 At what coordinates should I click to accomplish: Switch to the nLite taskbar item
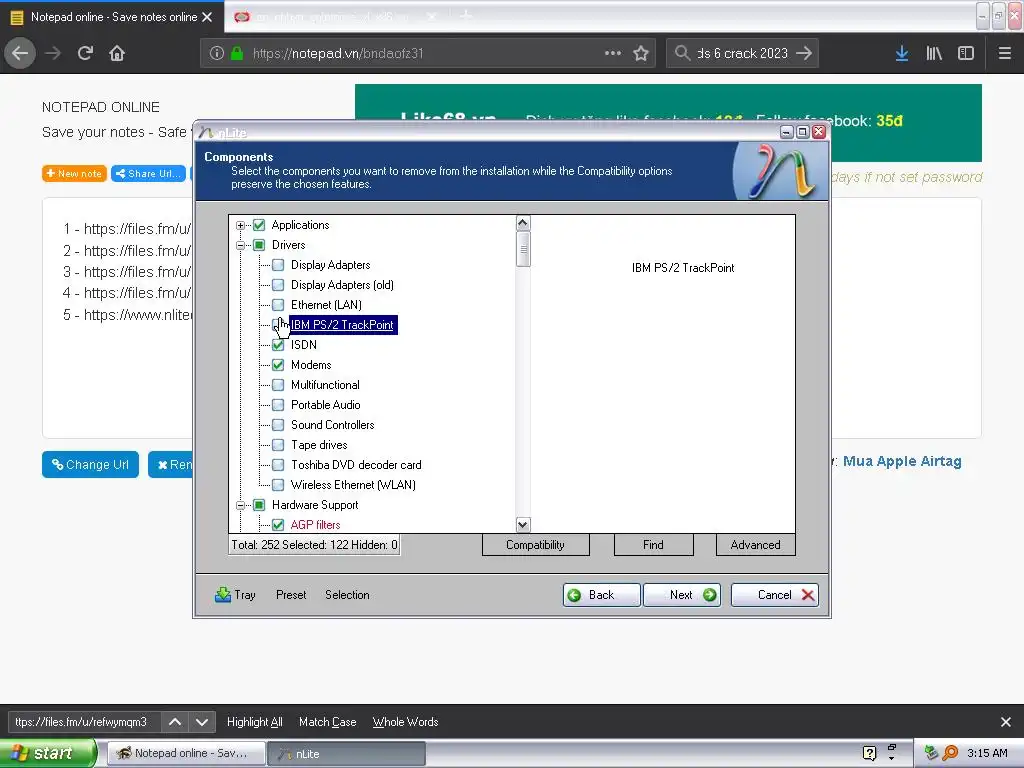347,754
